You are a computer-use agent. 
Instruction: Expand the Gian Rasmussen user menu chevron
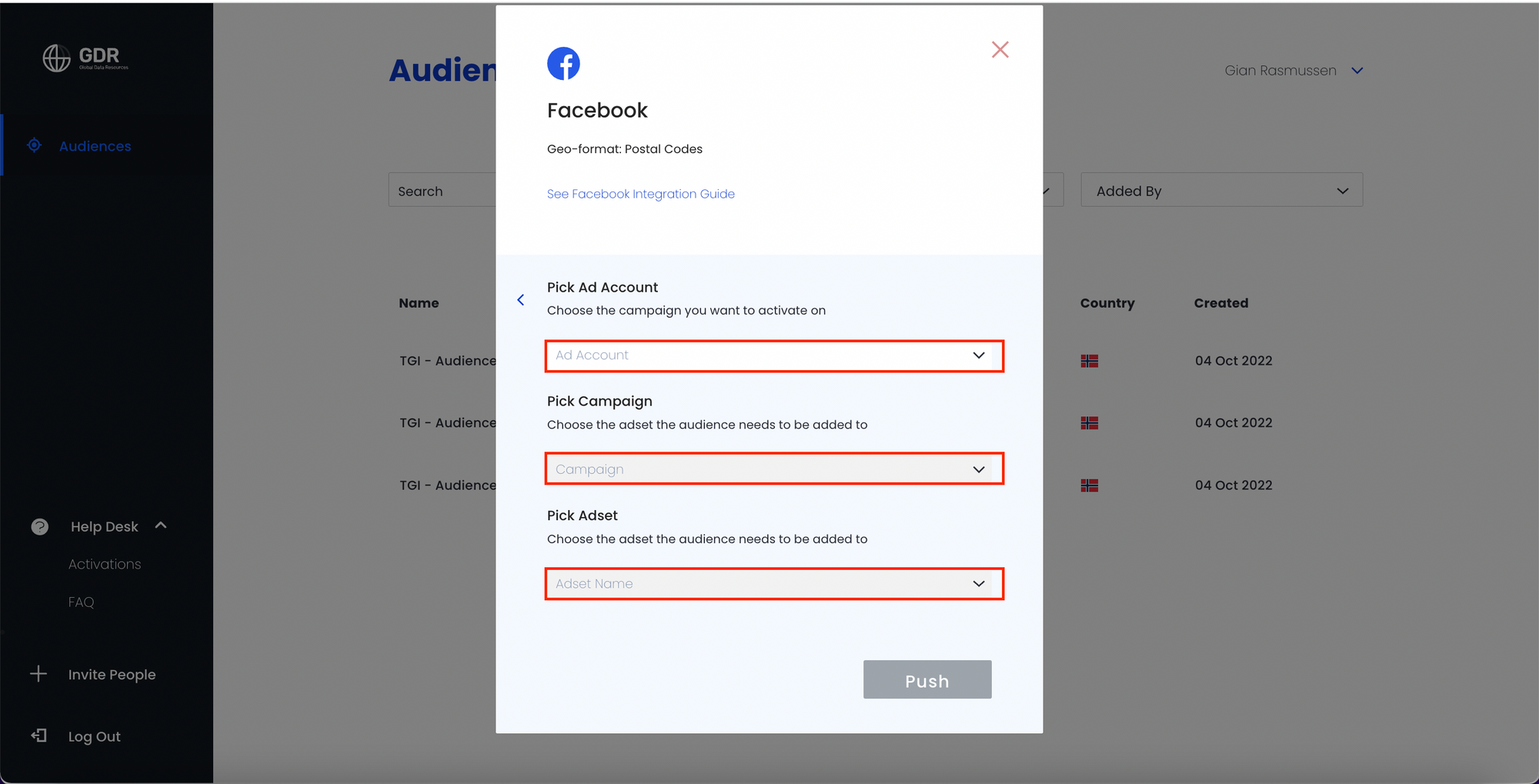1357,71
